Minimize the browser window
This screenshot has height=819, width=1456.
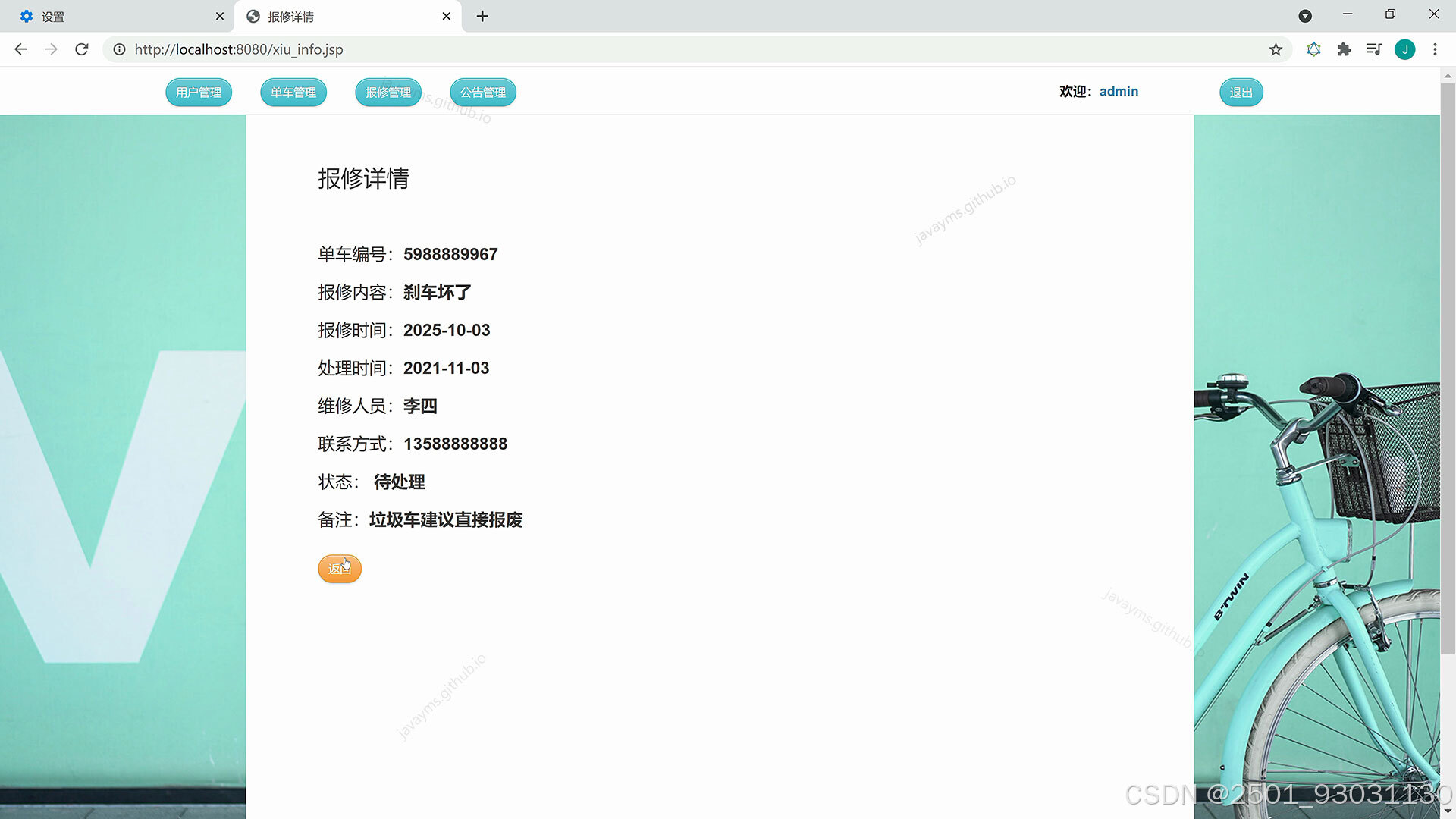1348,14
